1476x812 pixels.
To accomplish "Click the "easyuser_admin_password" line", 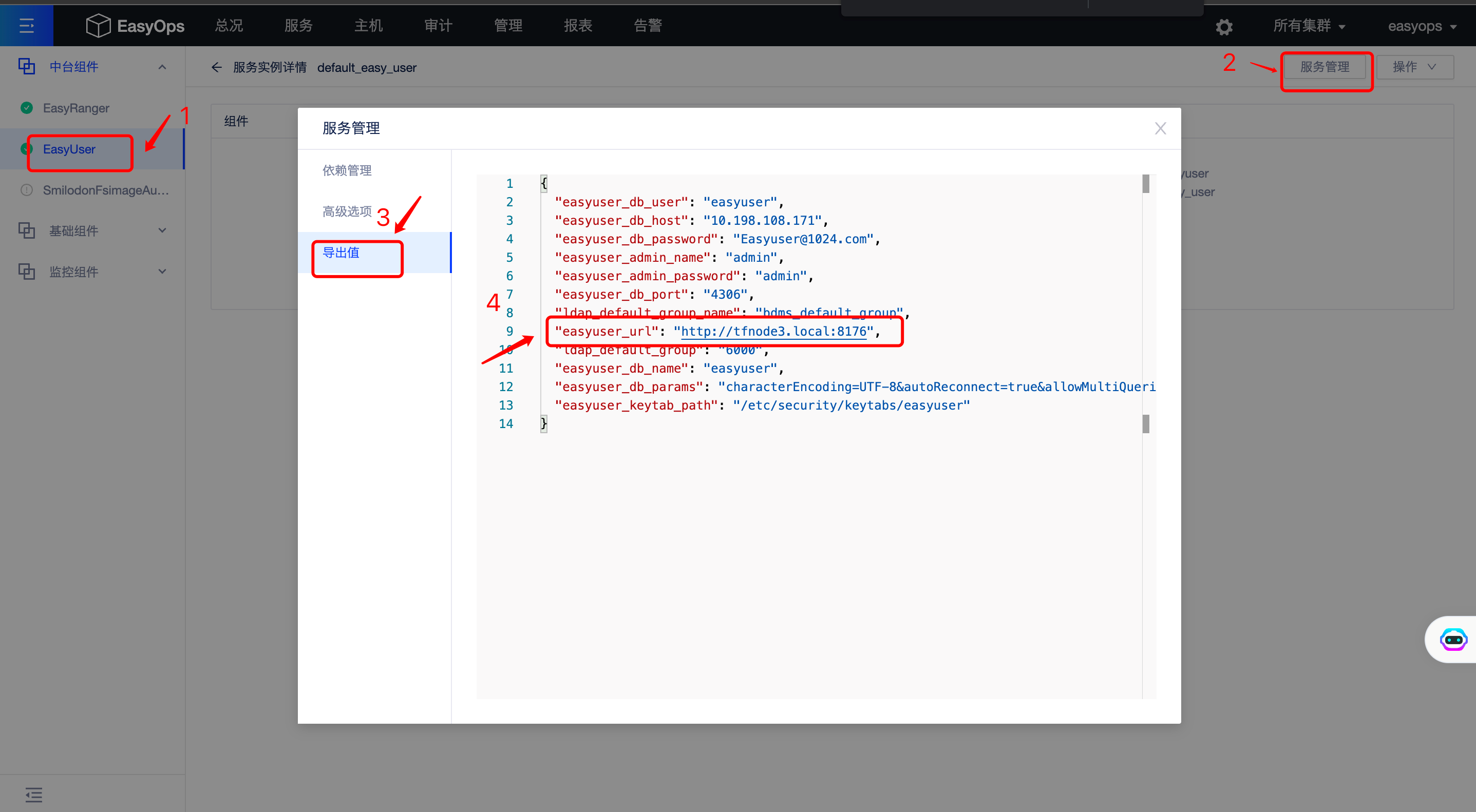I will tap(684, 276).
